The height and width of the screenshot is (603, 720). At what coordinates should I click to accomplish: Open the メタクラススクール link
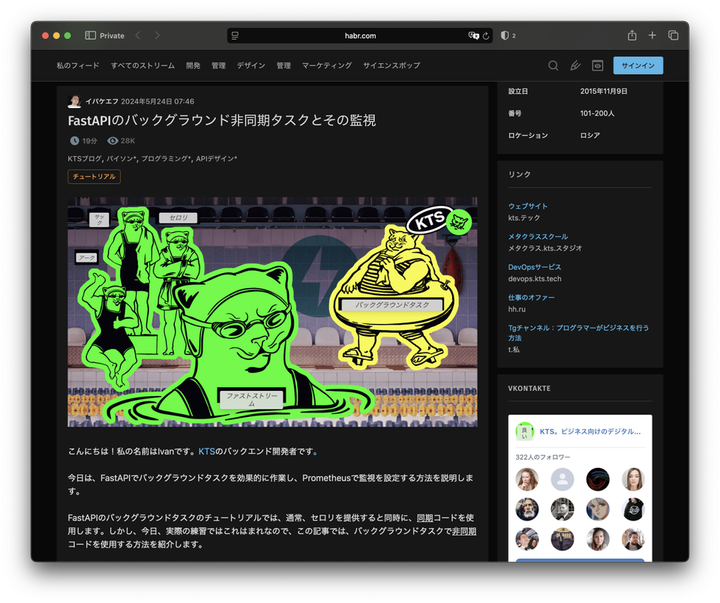pos(538,237)
